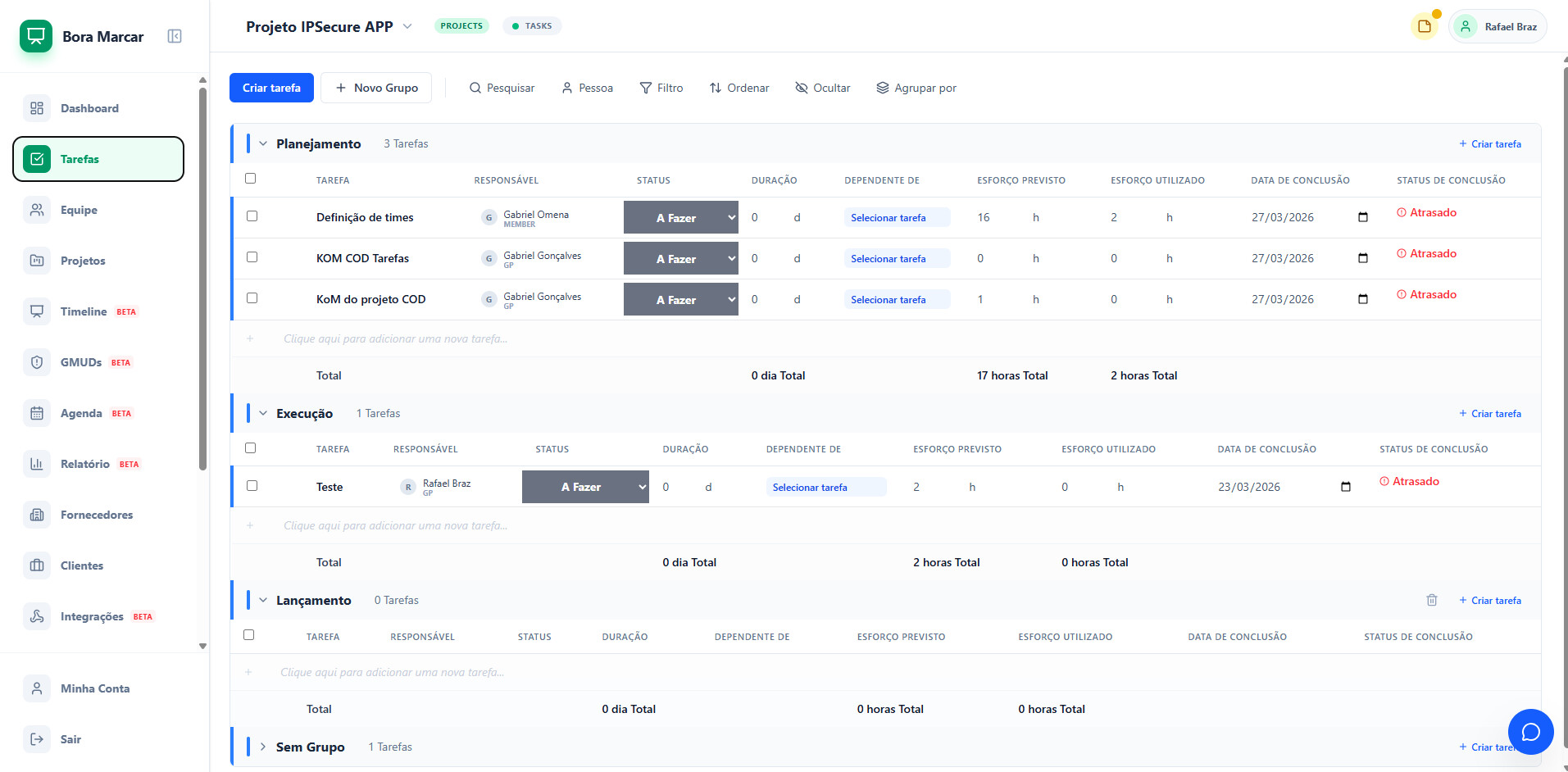Delete the Lançamento group via trash icon

(x=1432, y=600)
